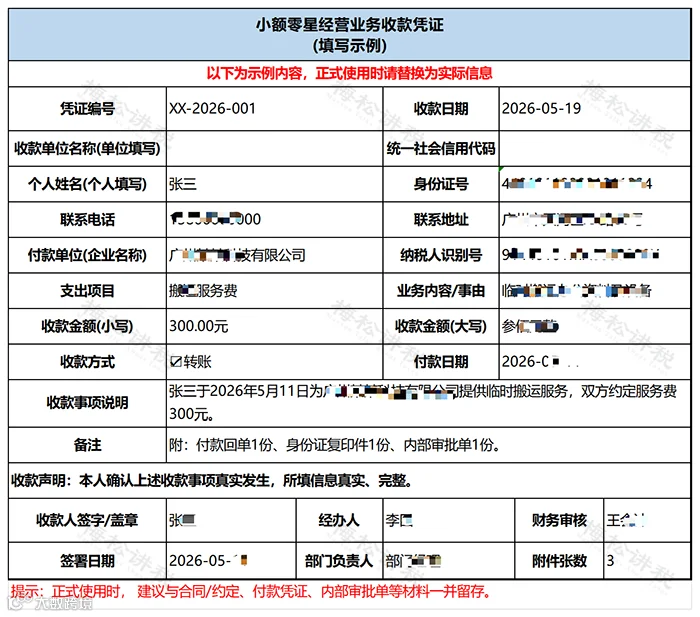Select the 部门负责人 label cell

coord(339,561)
